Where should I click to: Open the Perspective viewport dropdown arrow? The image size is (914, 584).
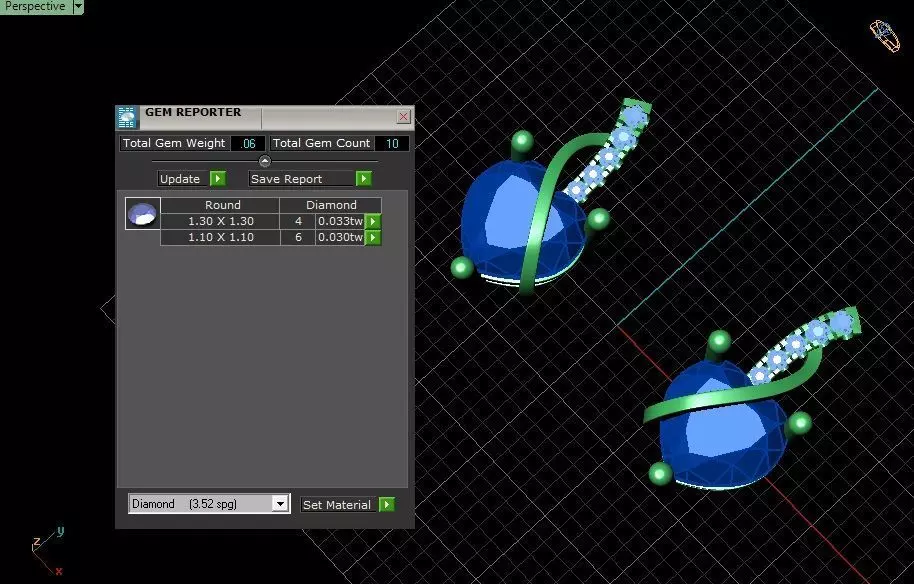[78, 6]
